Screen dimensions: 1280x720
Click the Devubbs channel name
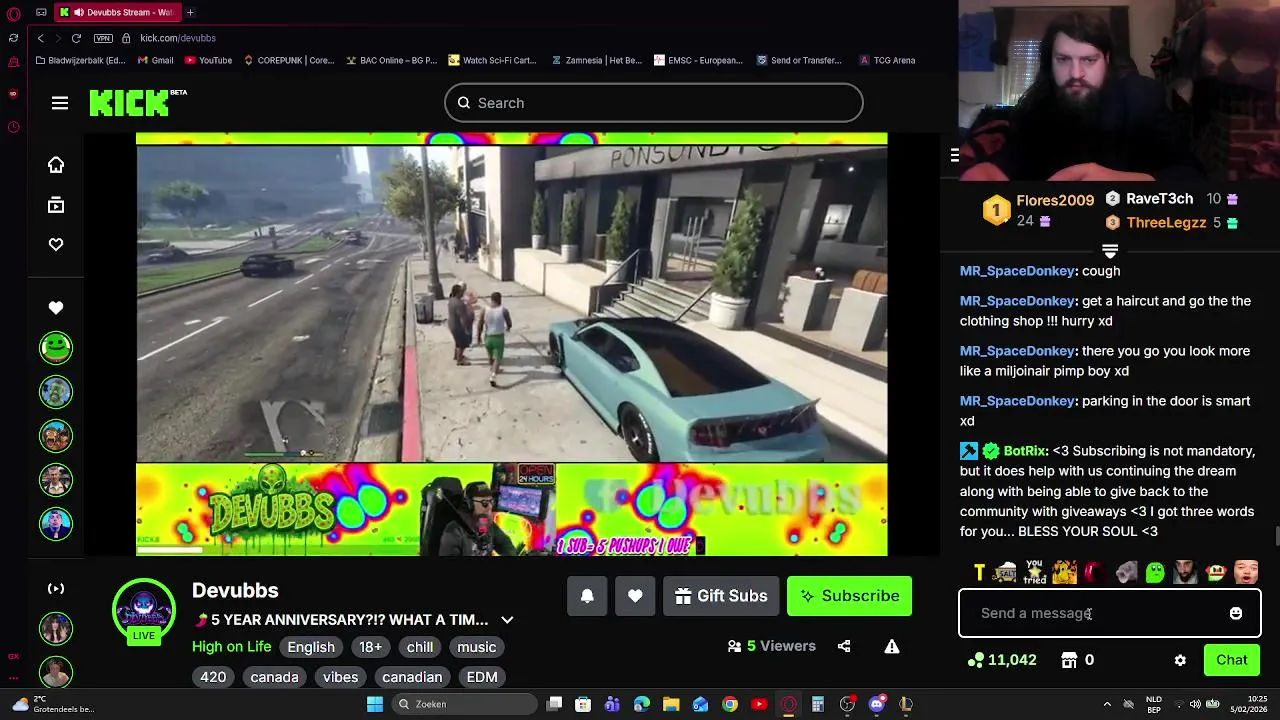point(235,591)
